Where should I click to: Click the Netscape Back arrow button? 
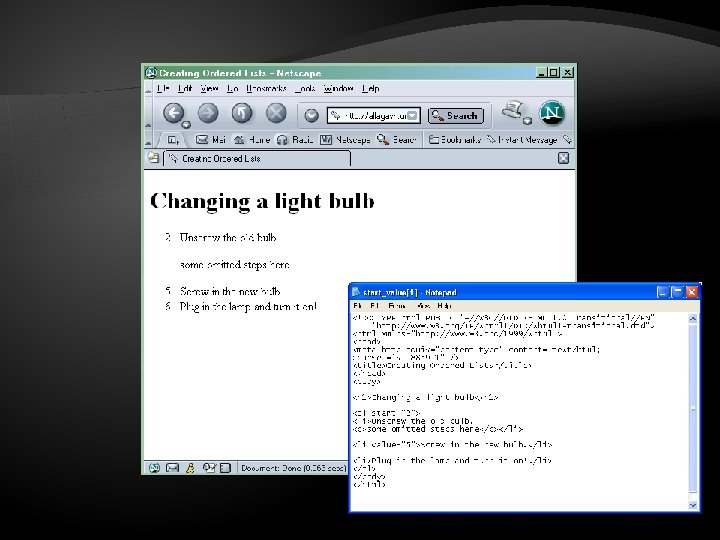(x=173, y=112)
